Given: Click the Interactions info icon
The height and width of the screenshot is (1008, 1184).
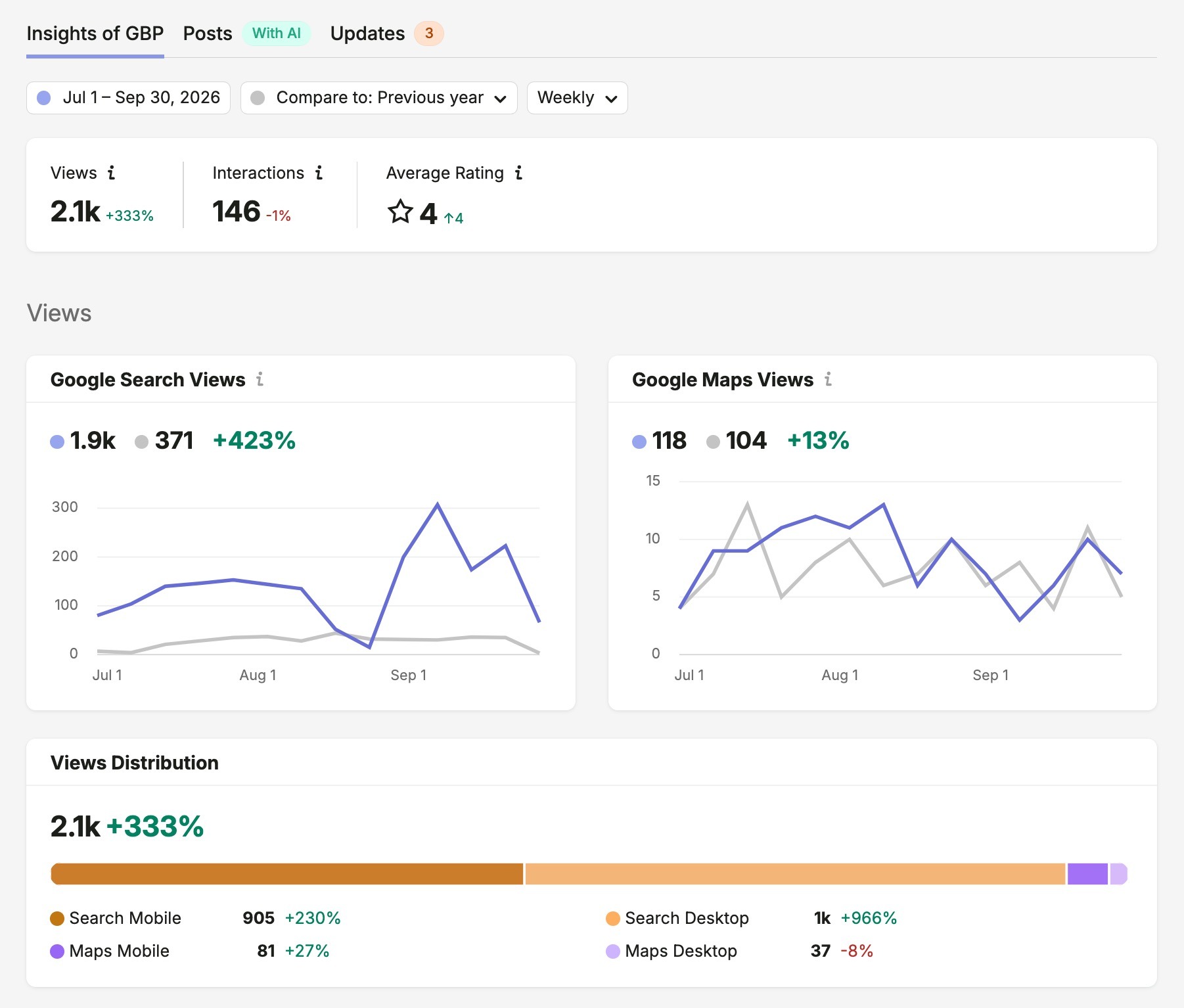Looking at the screenshot, I should tap(319, 173).
